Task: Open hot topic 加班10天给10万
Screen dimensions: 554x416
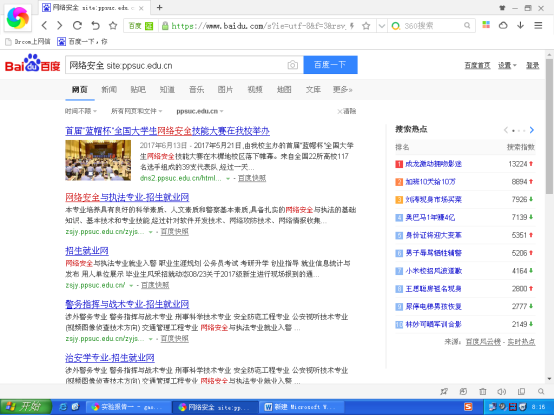Action: point(430,182)
